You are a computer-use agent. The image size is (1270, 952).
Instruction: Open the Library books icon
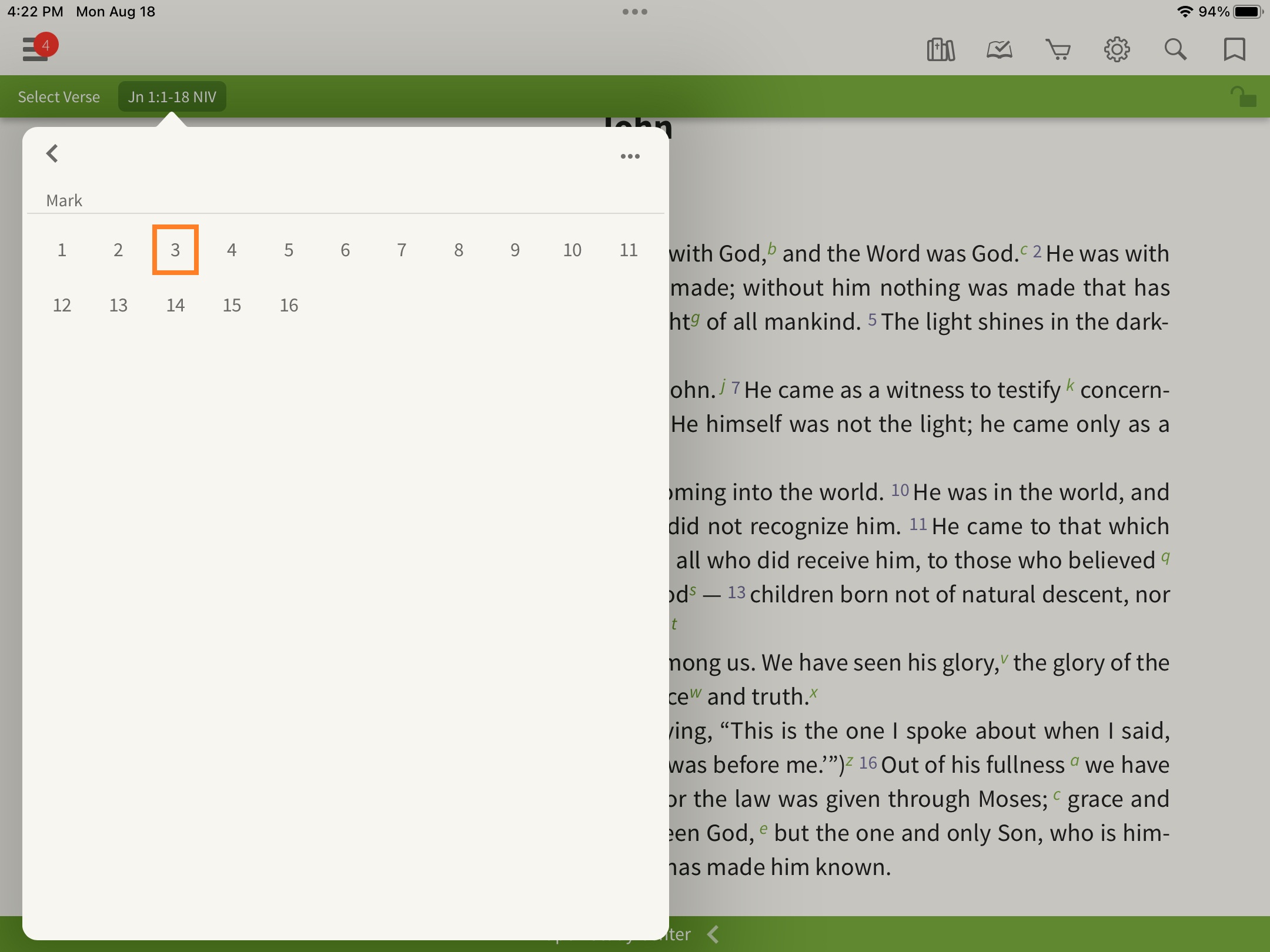pyautogui.click(x=941, y=49)
